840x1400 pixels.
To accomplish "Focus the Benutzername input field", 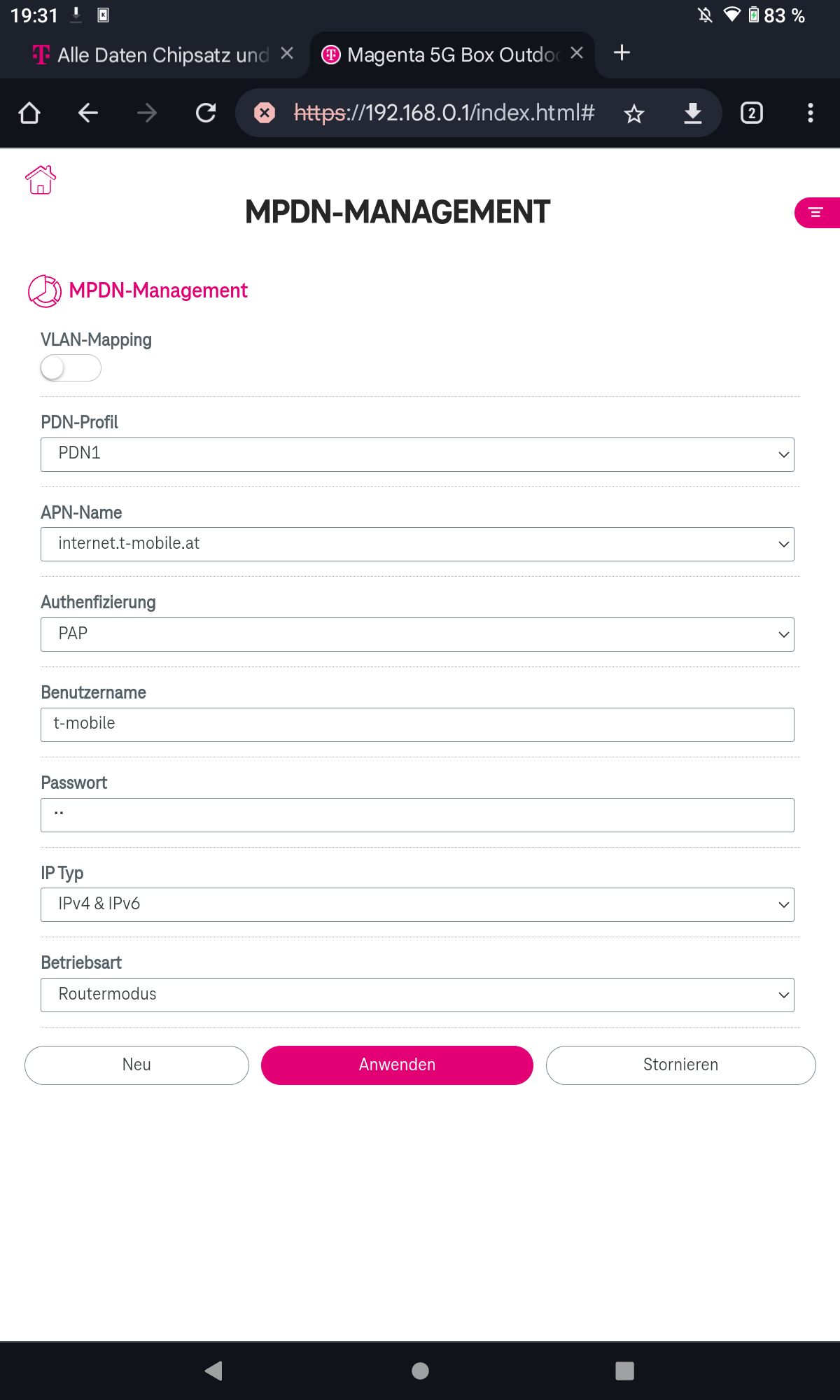I will pos(417,725).
